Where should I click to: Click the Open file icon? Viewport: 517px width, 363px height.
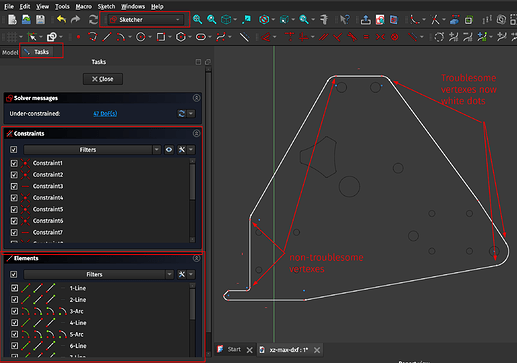click(x=26, y=20)
